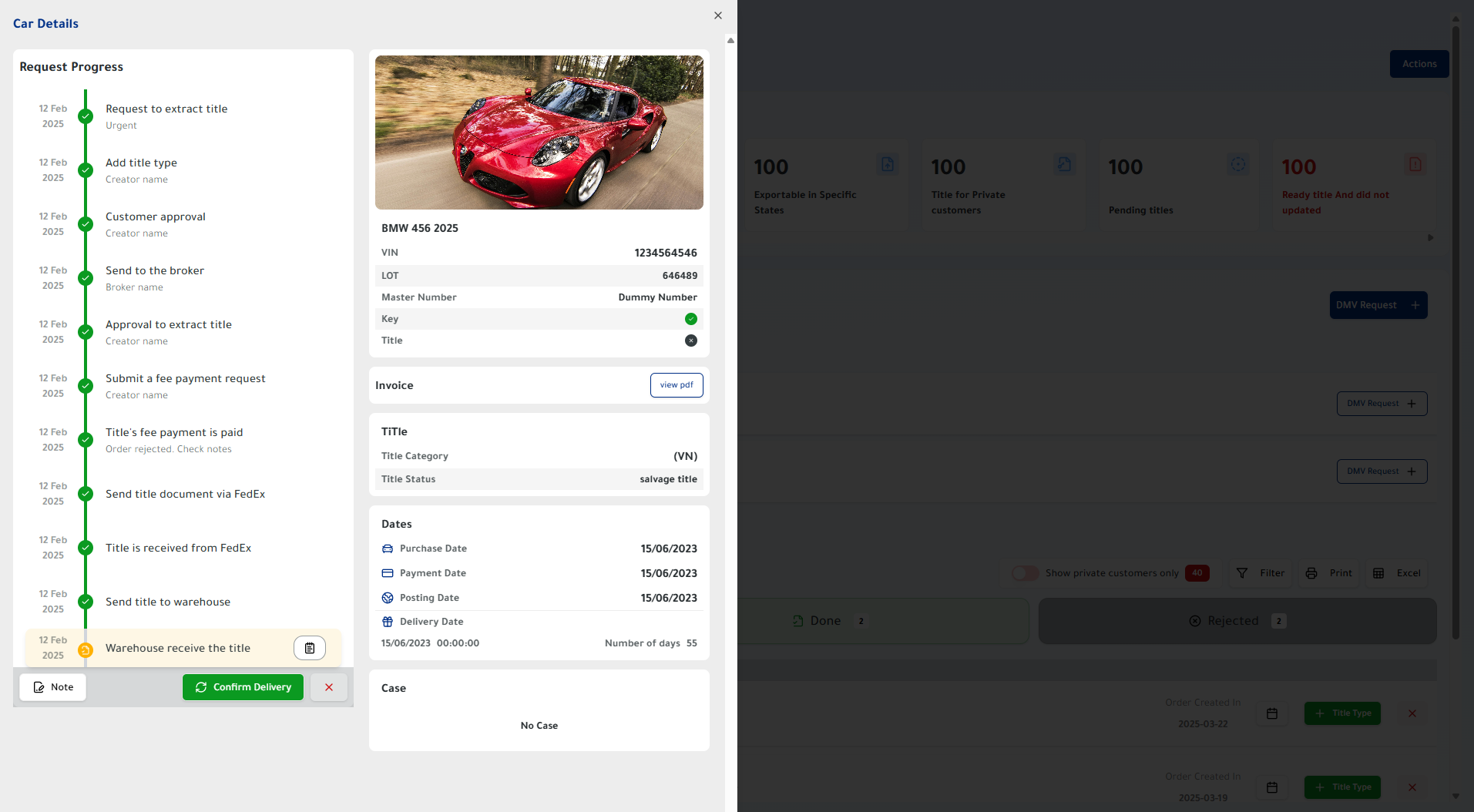1474x812 pixels.
Task: Click check icon for Add title type
Action: [x=86, y=170]
